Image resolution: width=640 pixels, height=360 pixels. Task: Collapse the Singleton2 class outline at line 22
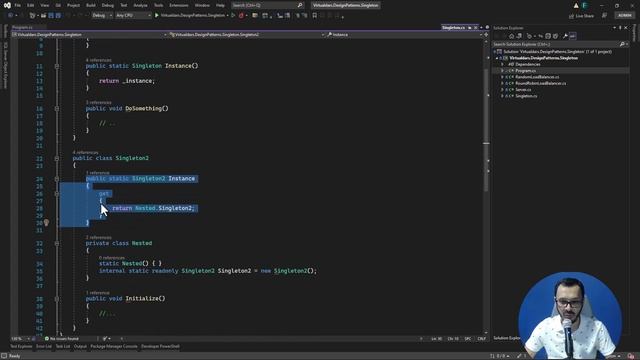click(57, 158)
